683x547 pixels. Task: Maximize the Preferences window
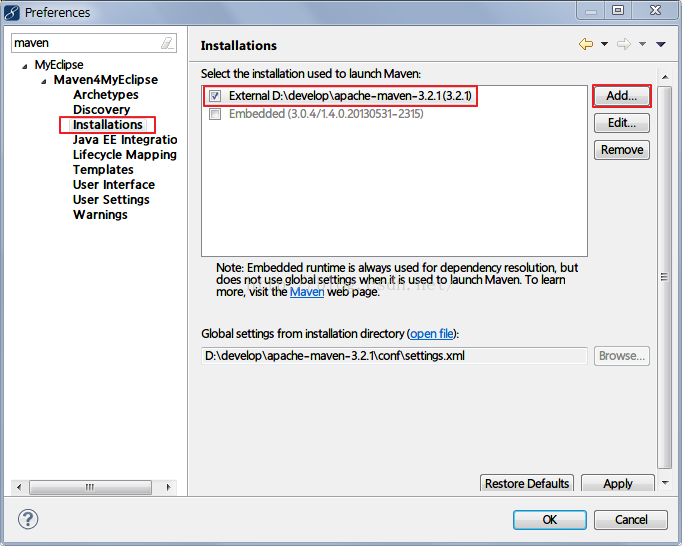pyautogui.click(x=618, y=10)
